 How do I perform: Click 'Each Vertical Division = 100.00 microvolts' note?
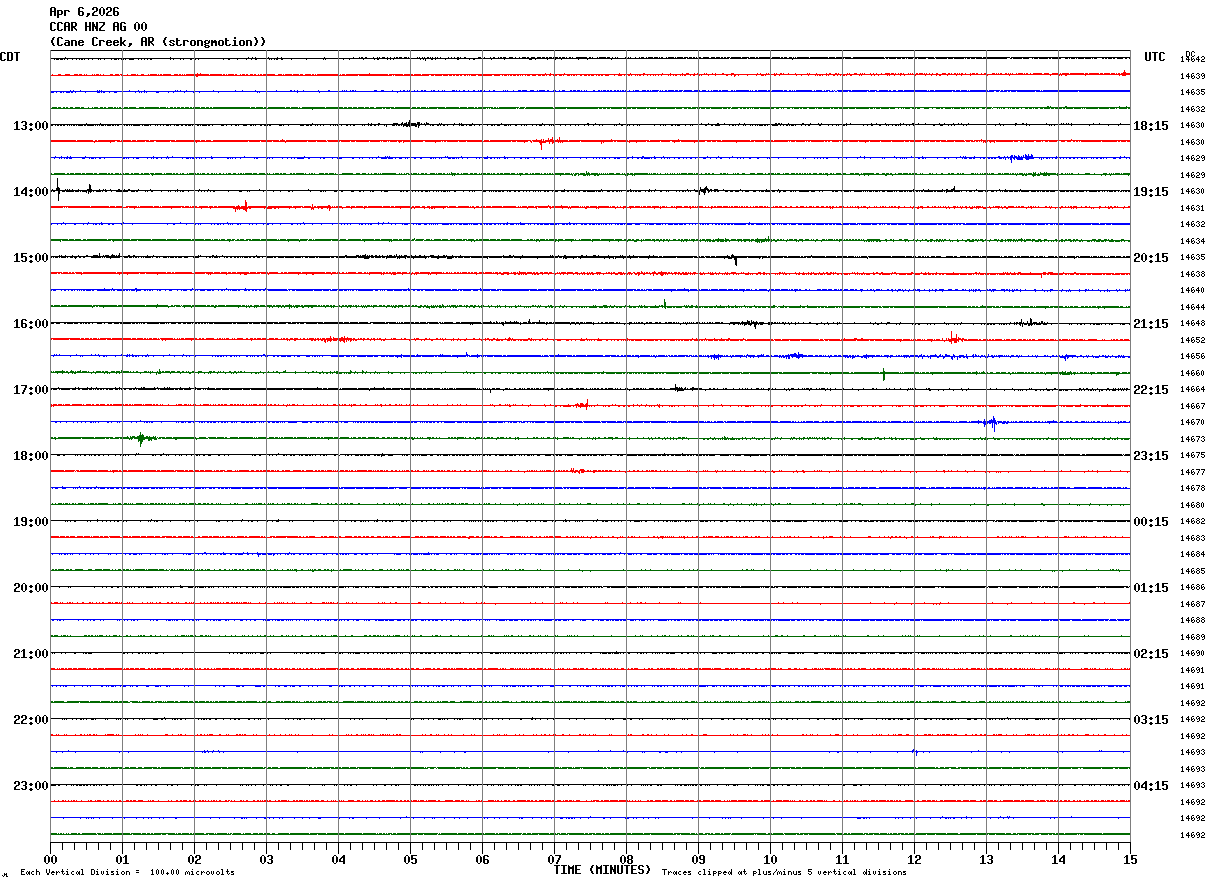tap(127, 872)
